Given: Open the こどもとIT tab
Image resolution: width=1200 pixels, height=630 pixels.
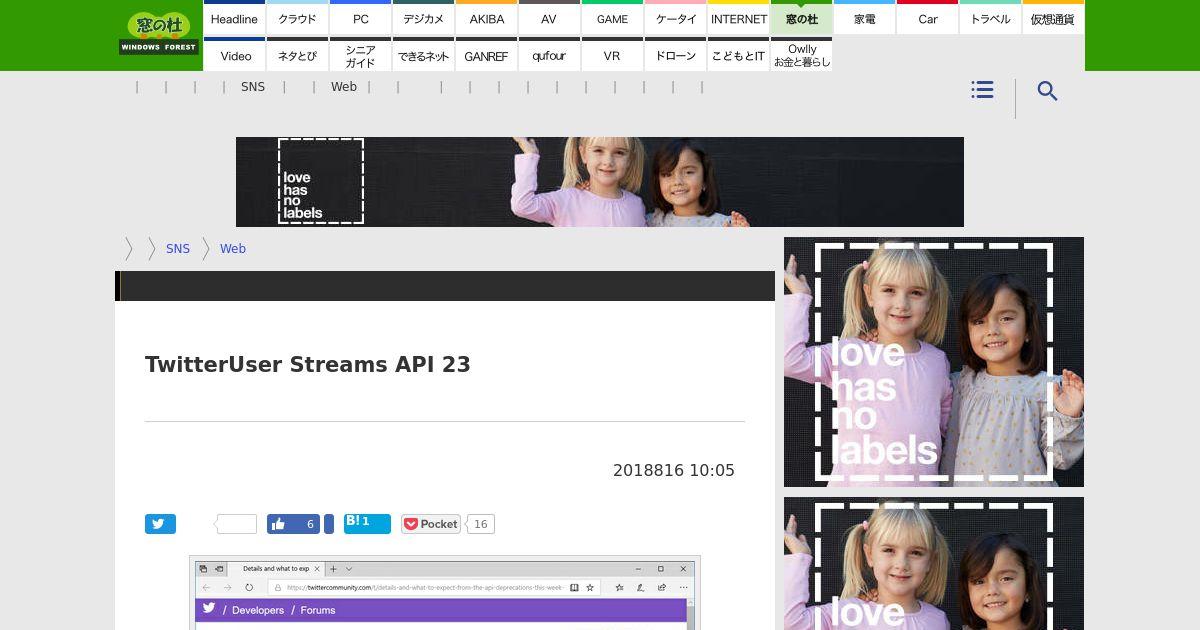Looking at the screenshot, I should (x=738, y=55).
